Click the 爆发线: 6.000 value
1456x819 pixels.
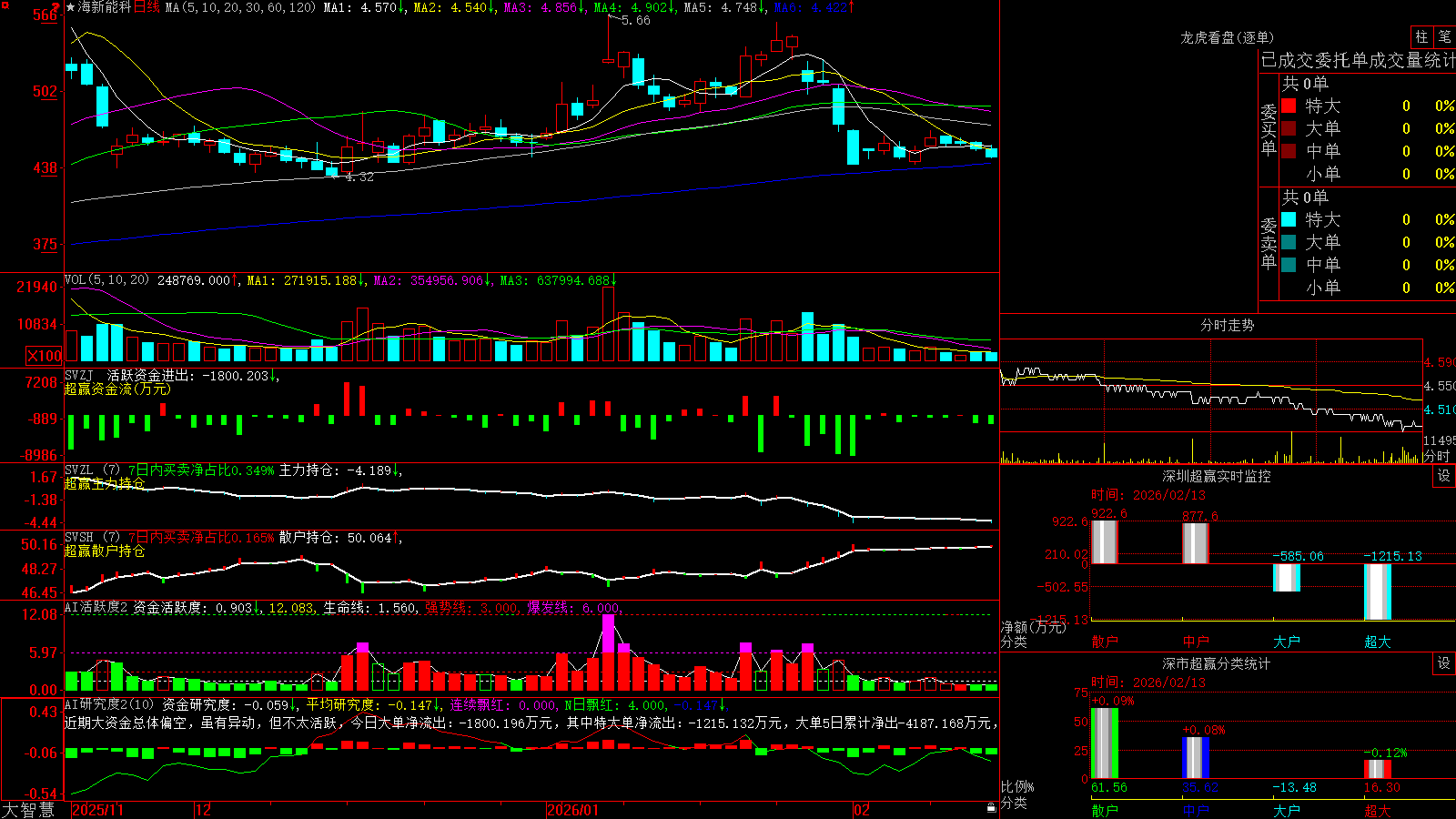click(x=575, y=607)
